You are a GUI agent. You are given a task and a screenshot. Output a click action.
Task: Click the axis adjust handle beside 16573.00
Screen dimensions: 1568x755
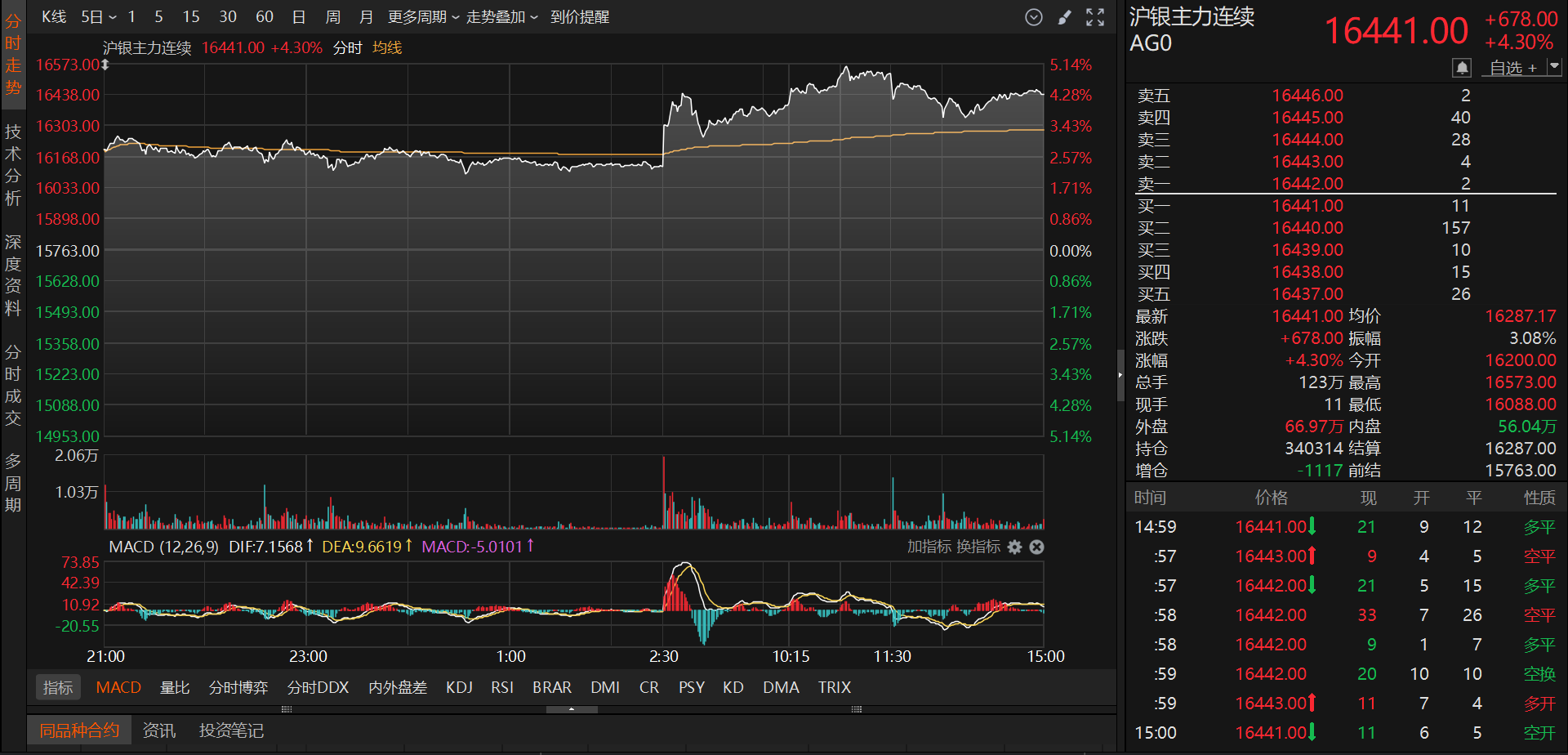[x=105, y=65]
